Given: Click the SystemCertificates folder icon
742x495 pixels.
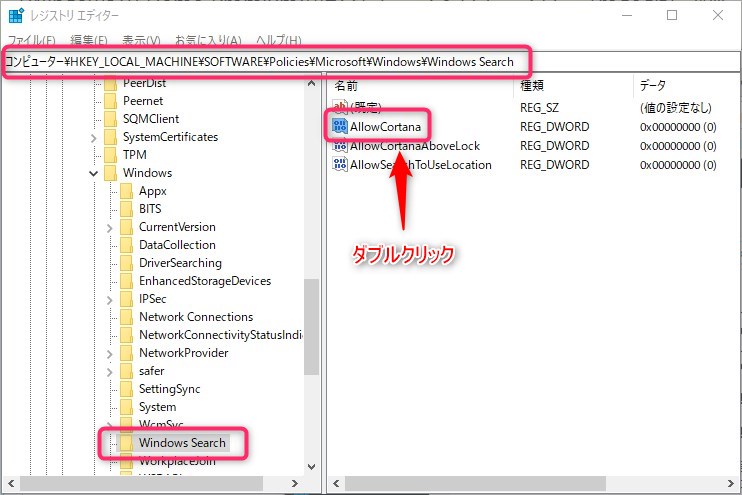Looking at the screenshot, I should click(110, 137).
